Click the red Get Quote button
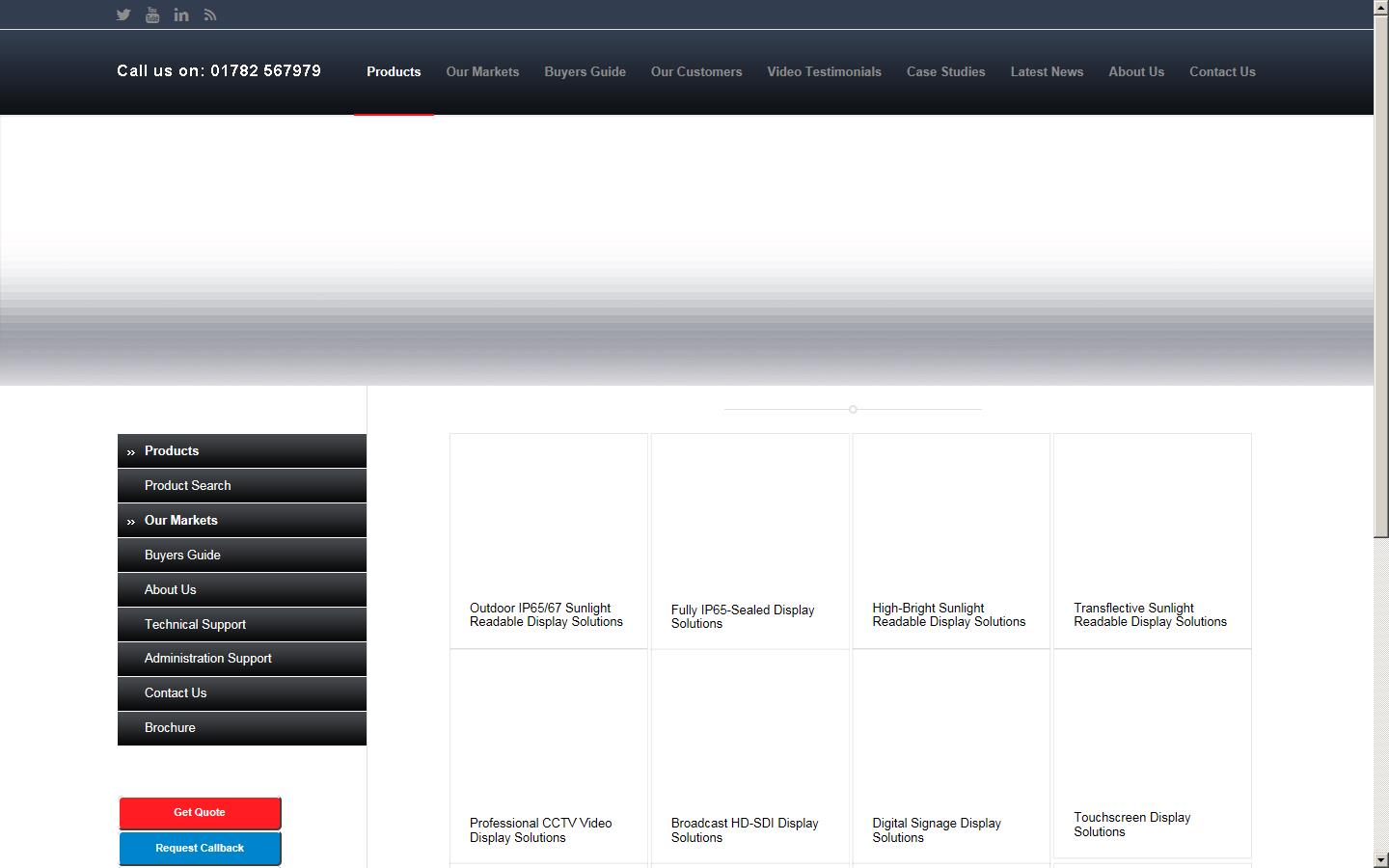The width and height of the screenshot is (1389, 868). click(x=200, y=813)
